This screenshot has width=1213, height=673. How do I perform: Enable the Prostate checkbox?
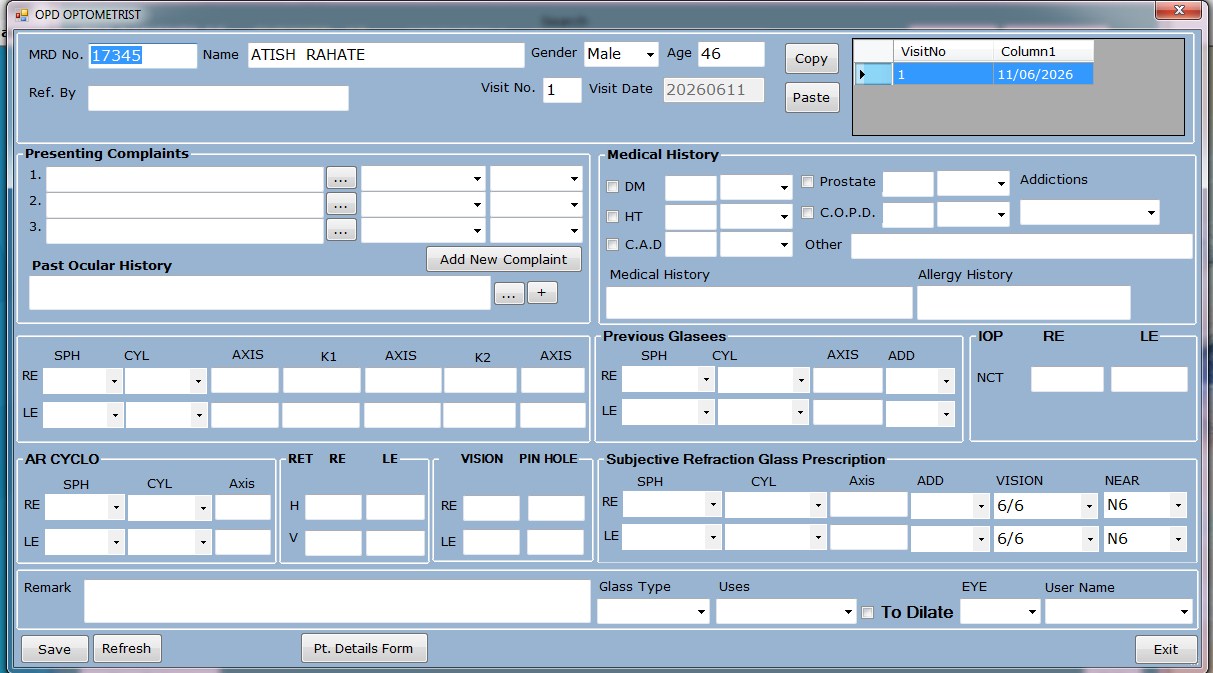click(808, 182)
